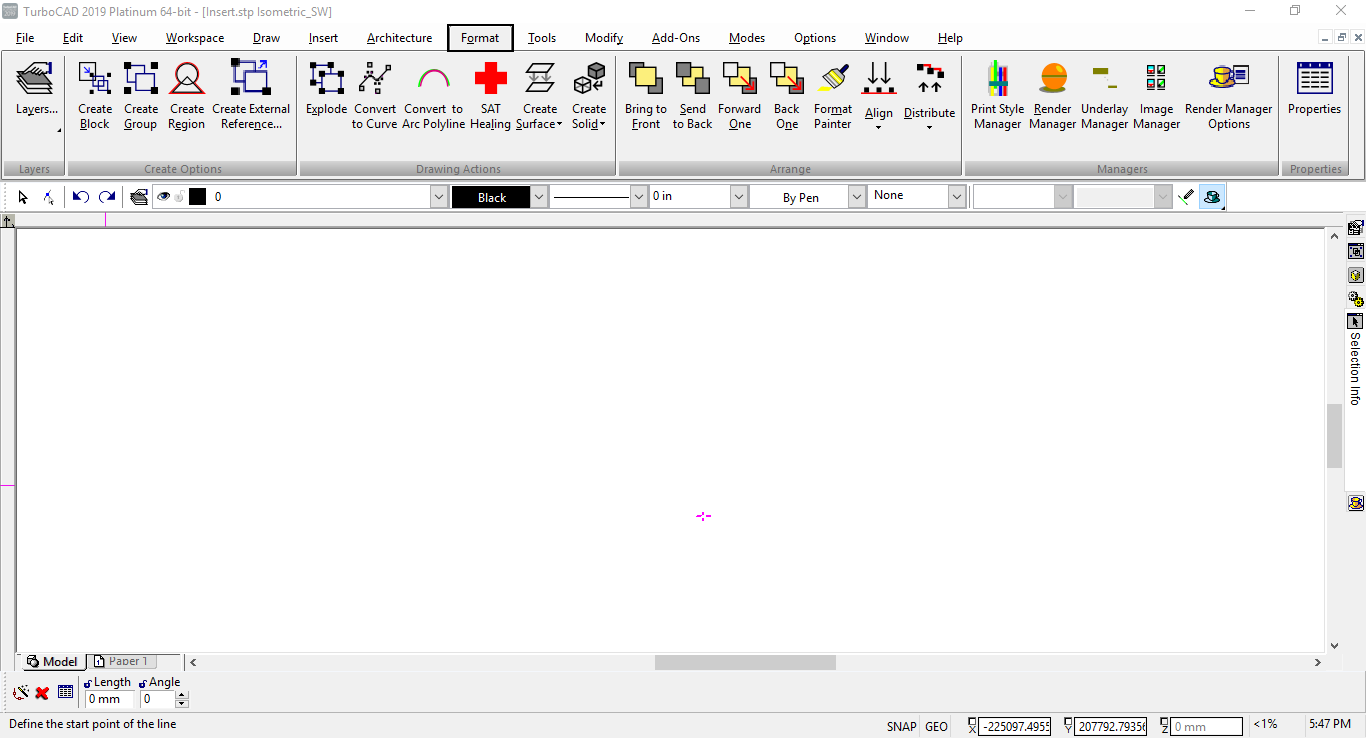Open the Format menu
1366x738 pixels.
point(480,38)
